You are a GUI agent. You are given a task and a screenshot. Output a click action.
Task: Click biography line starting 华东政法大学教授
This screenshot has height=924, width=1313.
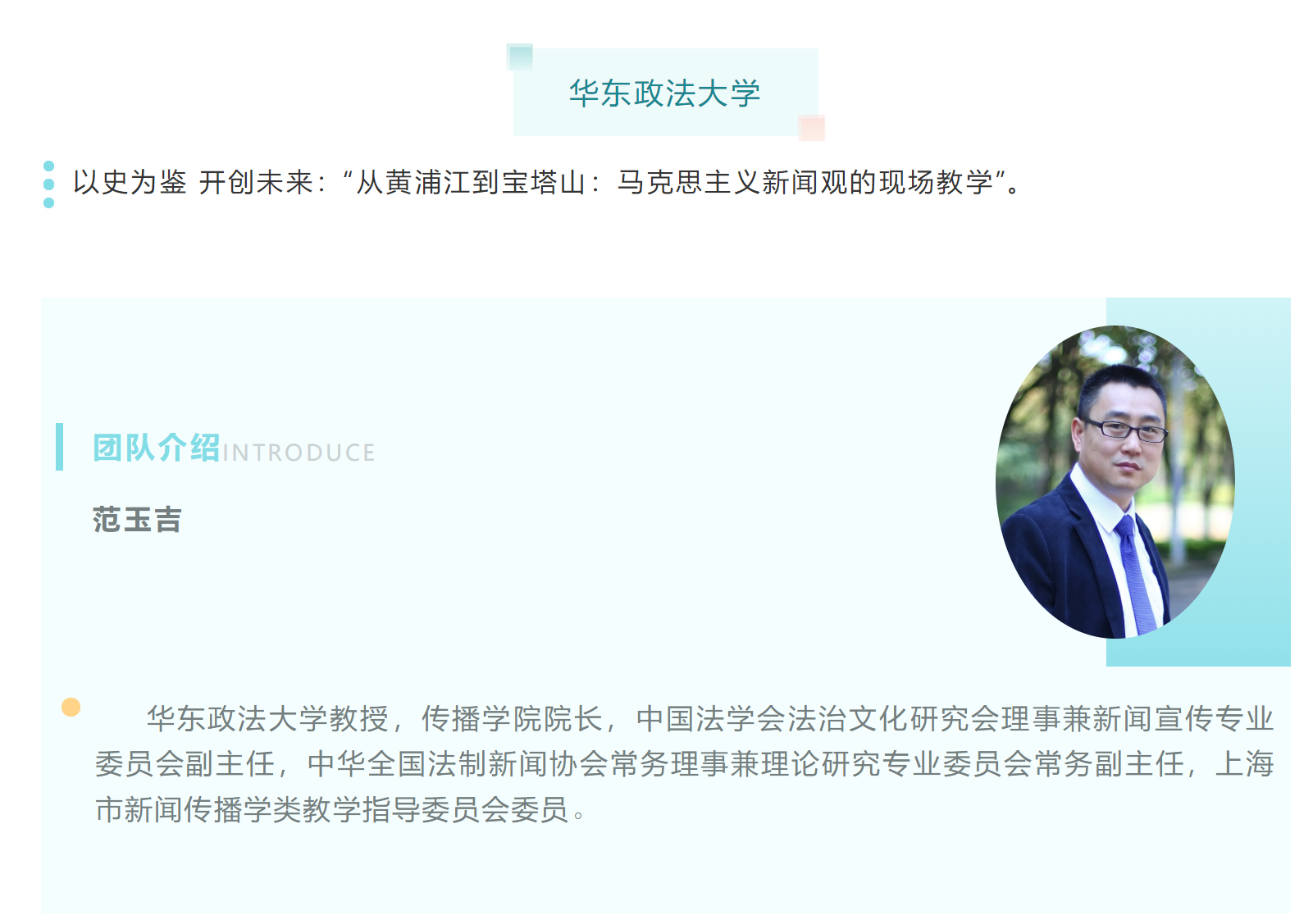click(710, 719)
